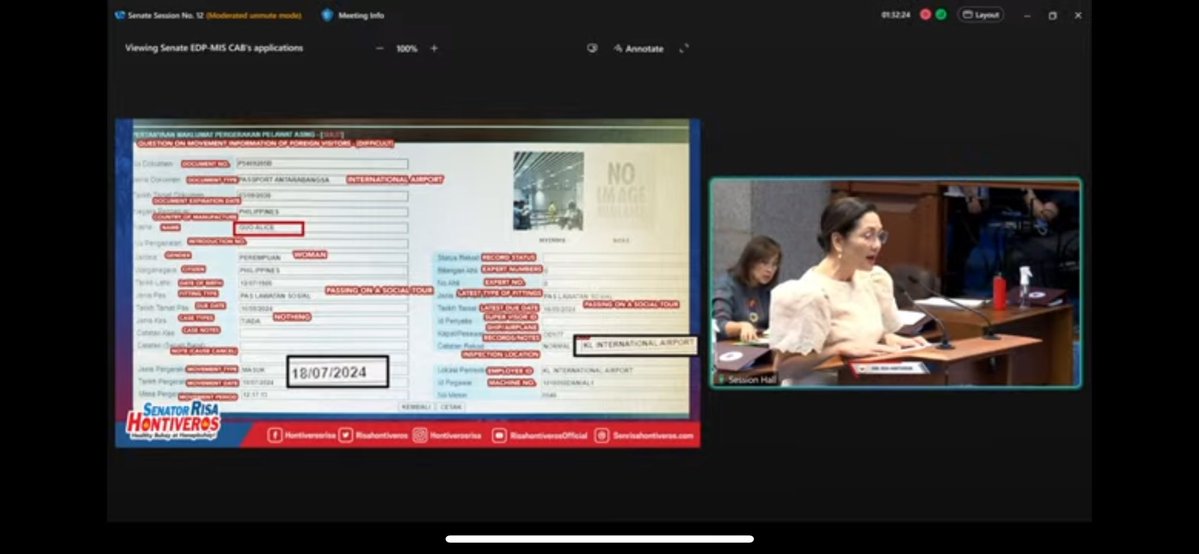This screenshot has width=1199, height=554.
Task: Click the GUO ALICE name field
Action: pyautogui.click(x=268, y=229)
